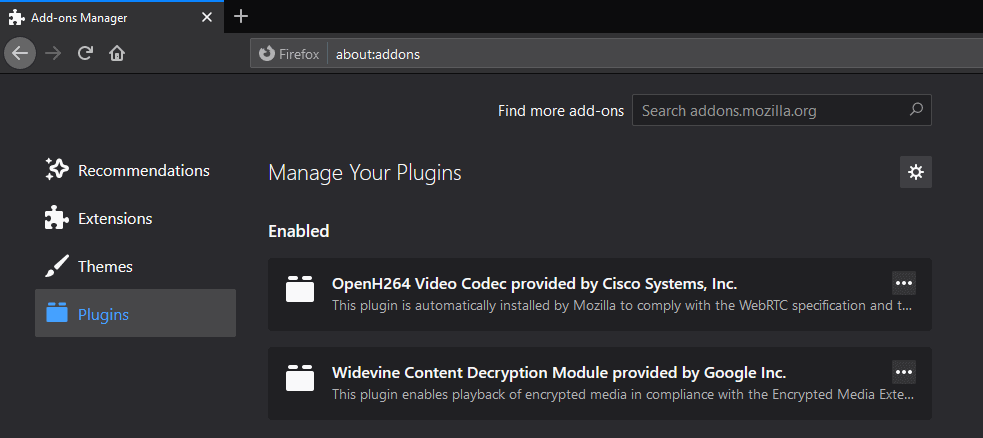Click the forward navigation arrow

(53, 53)
